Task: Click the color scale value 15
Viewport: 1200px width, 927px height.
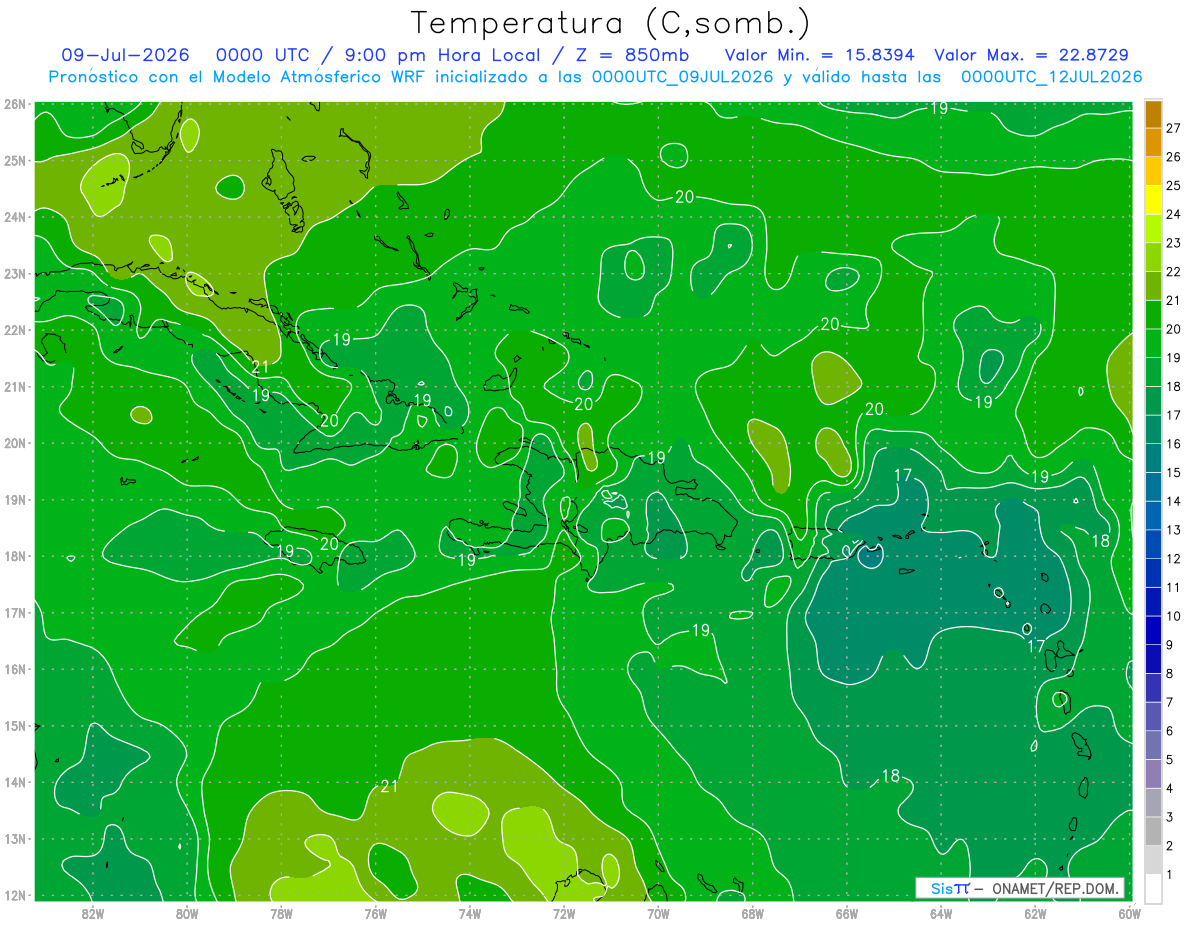Action: click(x=1173, y=472)
